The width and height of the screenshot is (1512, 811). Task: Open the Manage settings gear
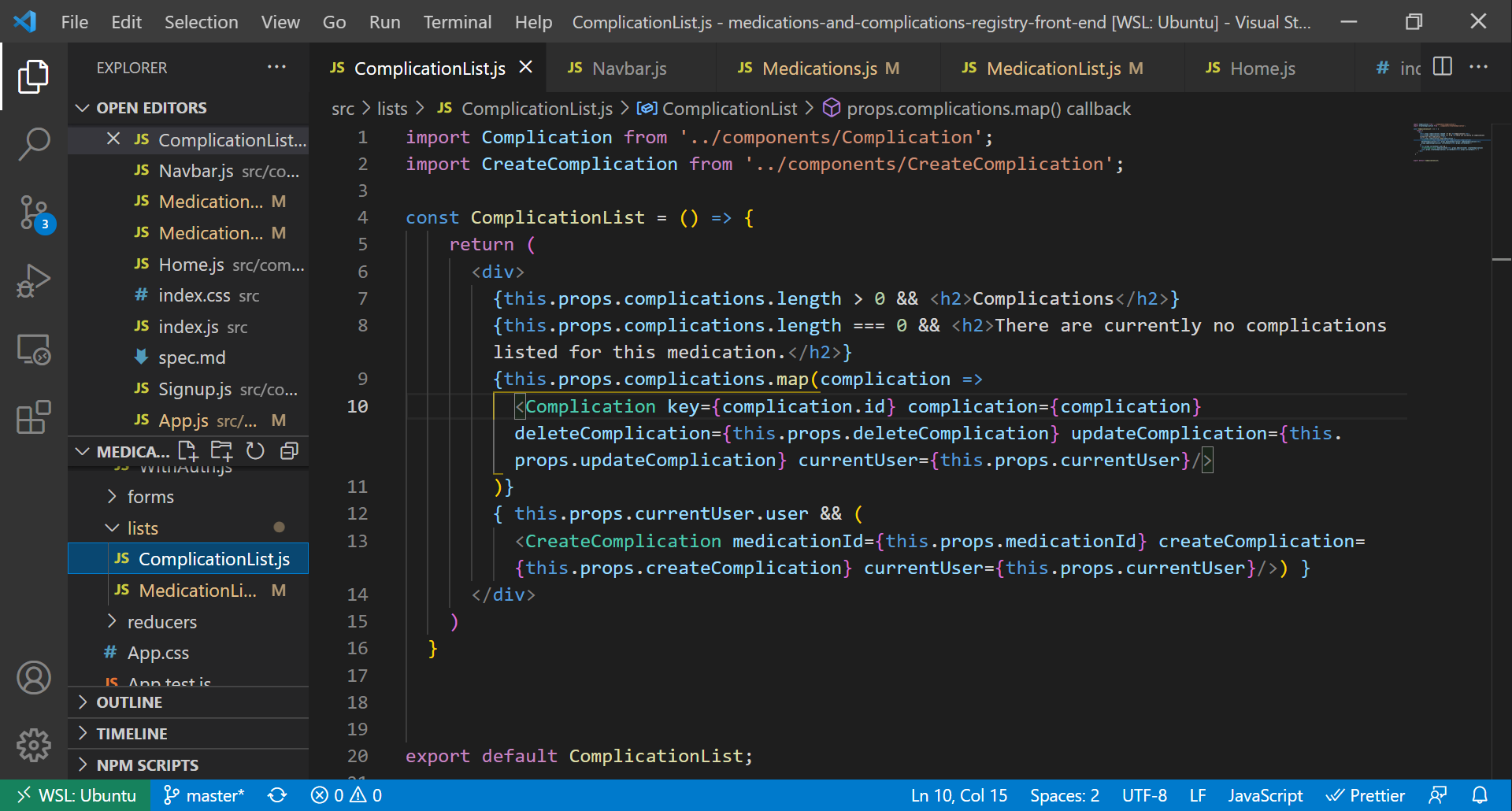click(x=34, y=744)
